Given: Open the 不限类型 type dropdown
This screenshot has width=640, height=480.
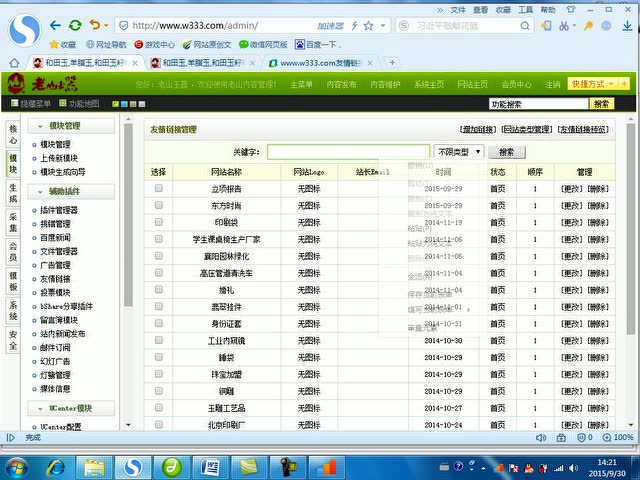Looking at the screenshot, I should (458, 152).
